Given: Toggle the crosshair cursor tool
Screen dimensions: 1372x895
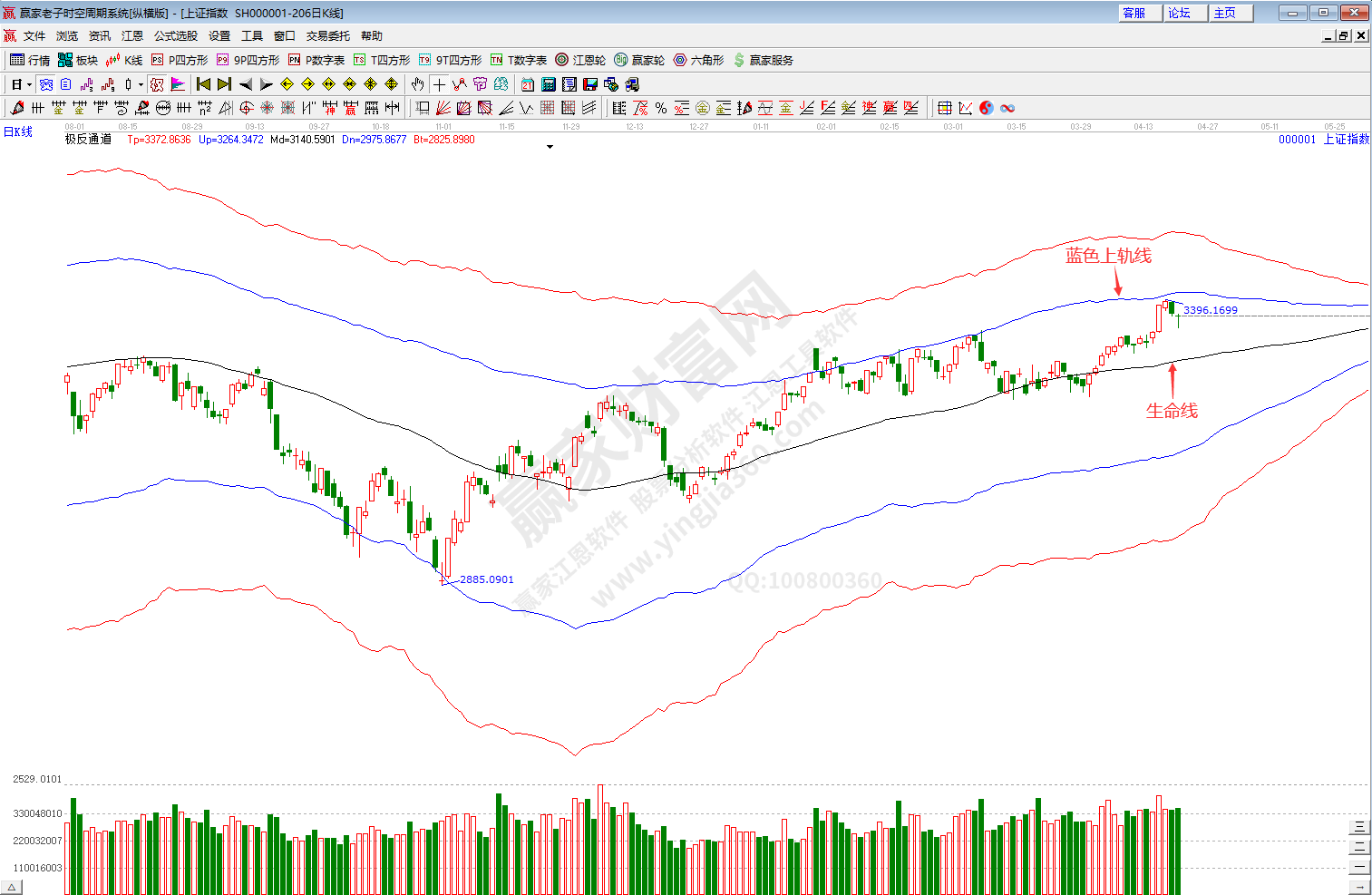Looking at the screenshot, I should (x=439, y=84).
